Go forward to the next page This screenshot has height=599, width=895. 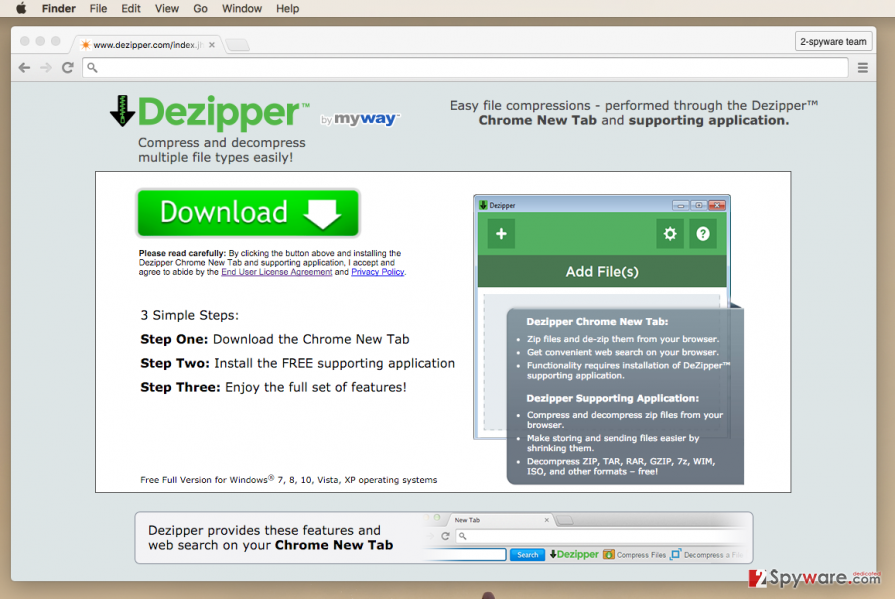[x=46, y=68]
